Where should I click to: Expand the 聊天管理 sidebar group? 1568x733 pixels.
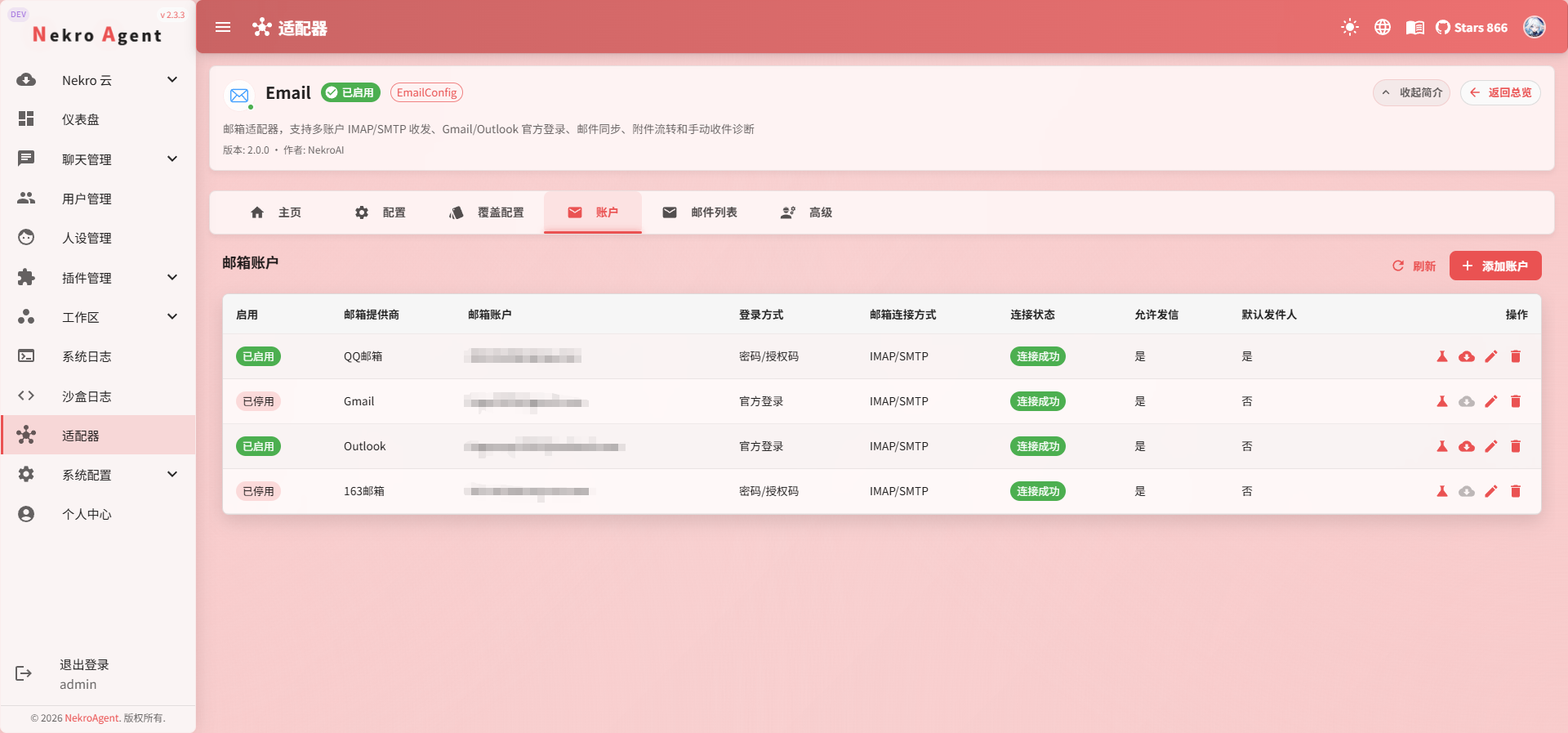[98, 159]
